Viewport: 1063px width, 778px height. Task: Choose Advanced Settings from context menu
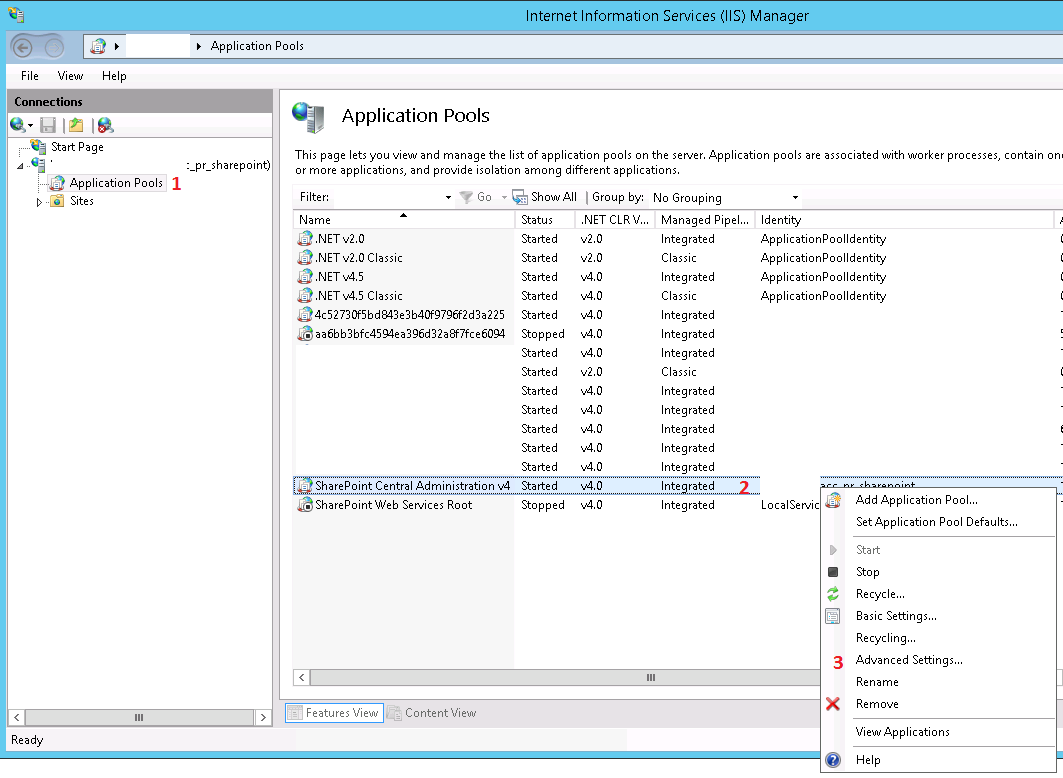908,660
